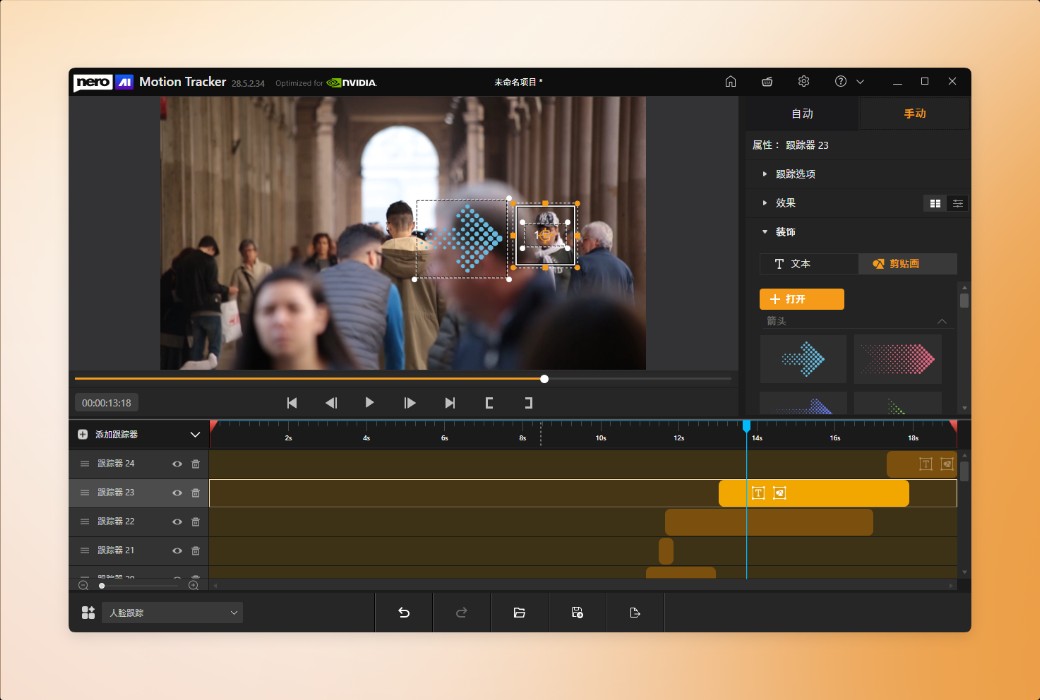1040x700 pixels.
Task: Click the orange 打开 button
Action: (802, 298)
